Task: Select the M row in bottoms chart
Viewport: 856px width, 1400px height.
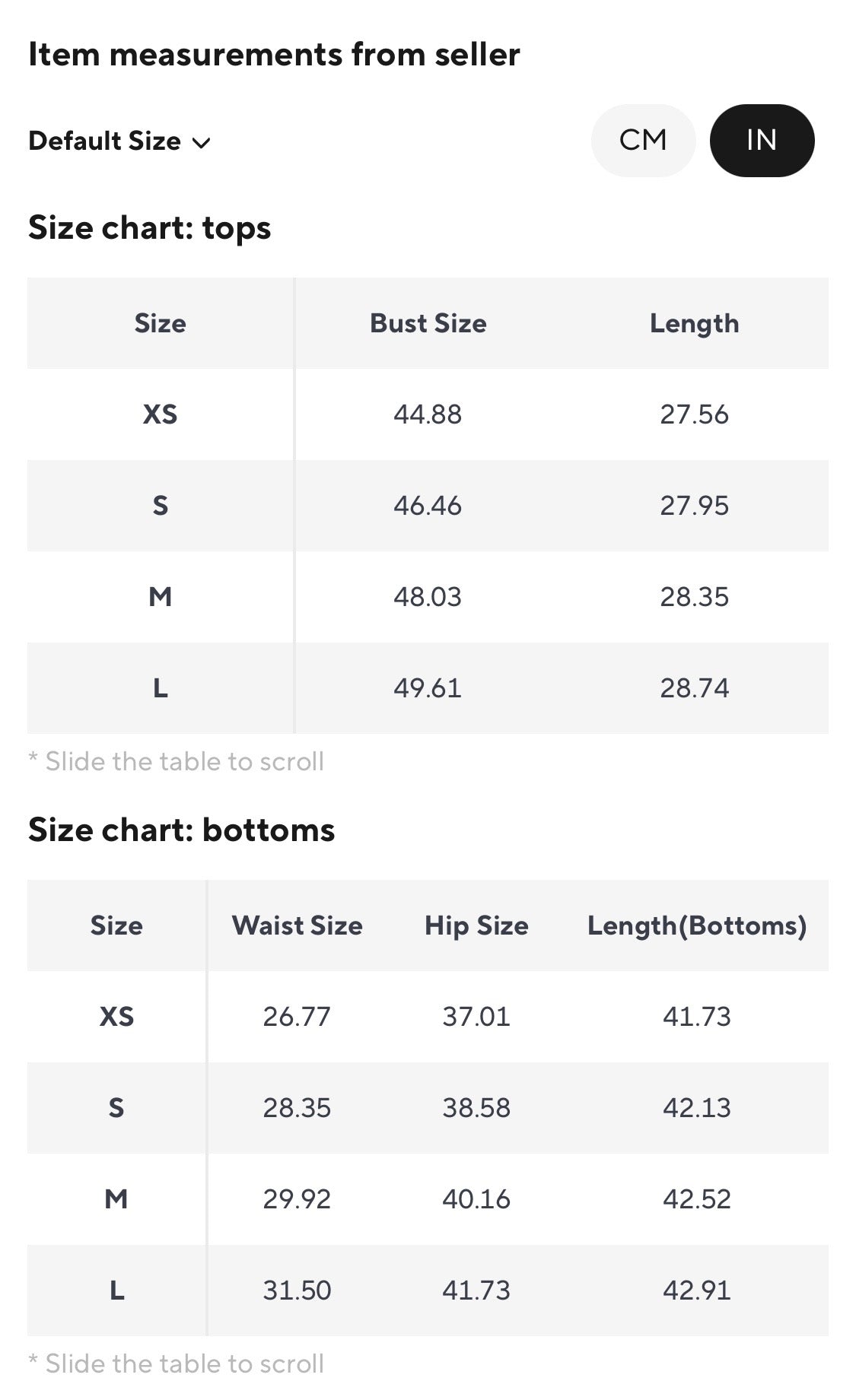Action: pos(428,1199)
